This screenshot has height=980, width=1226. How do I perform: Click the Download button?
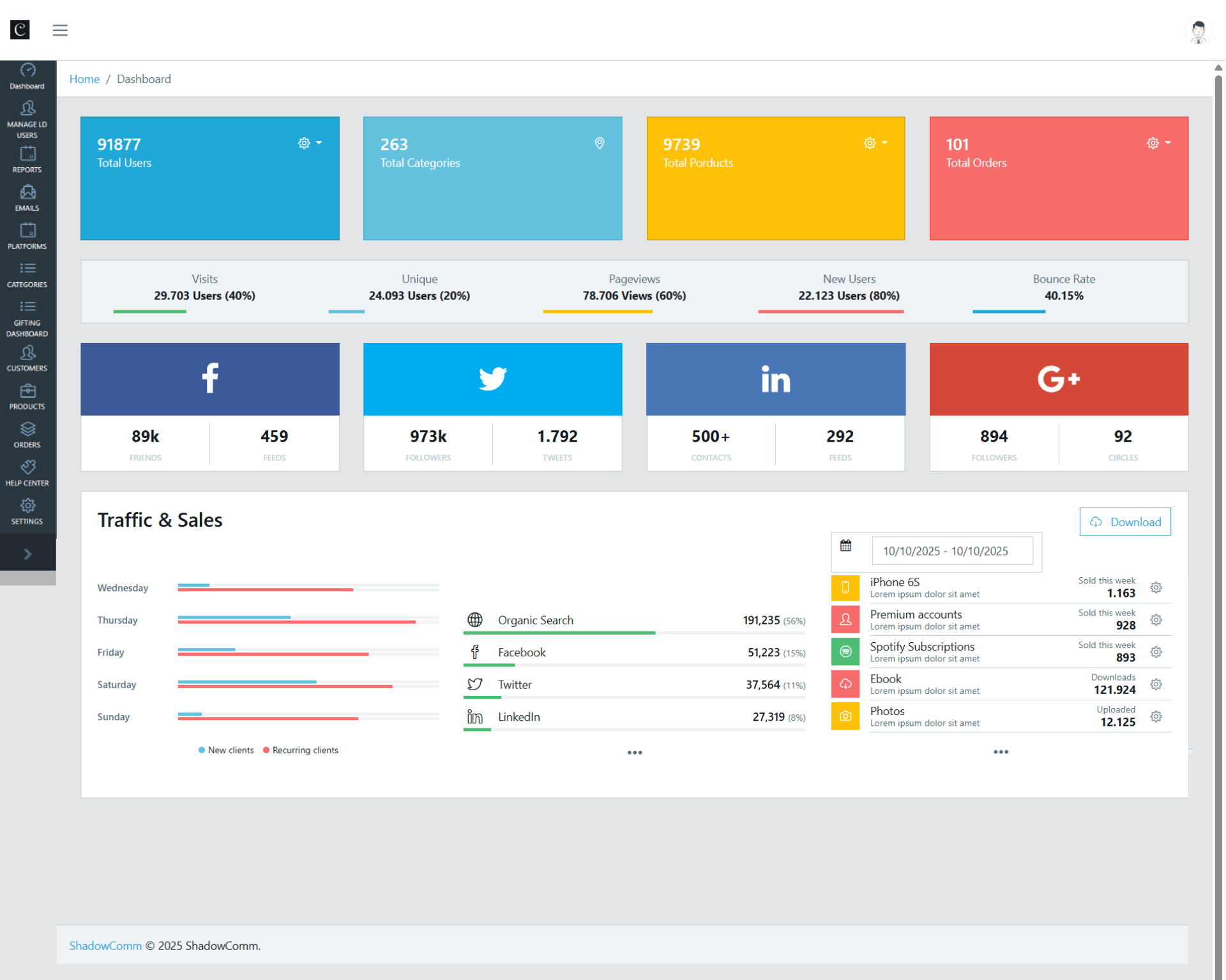coord(1124,522)
